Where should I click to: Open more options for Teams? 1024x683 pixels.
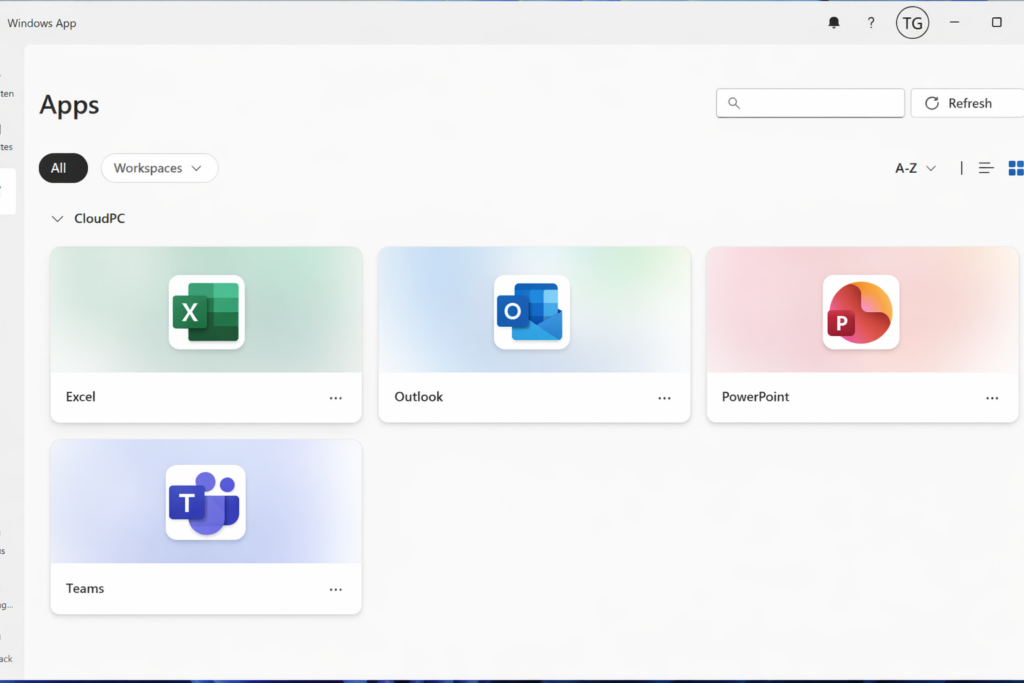(x=336, y=590)
